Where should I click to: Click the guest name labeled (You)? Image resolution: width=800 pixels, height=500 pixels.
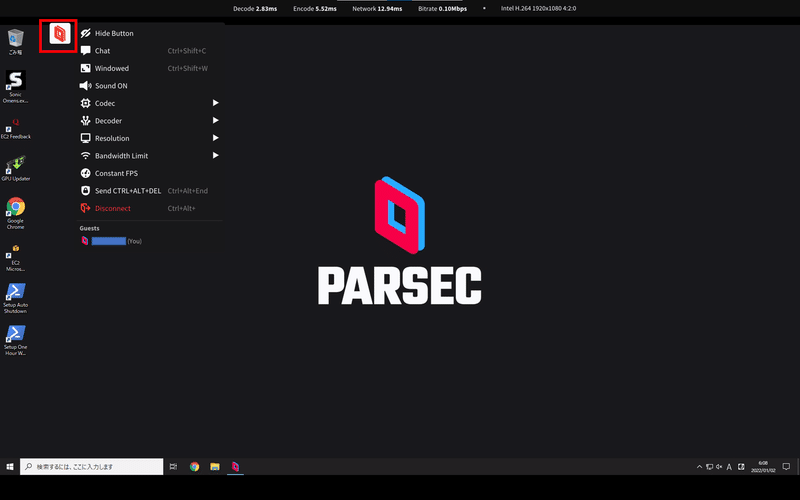tap(117, 241)
